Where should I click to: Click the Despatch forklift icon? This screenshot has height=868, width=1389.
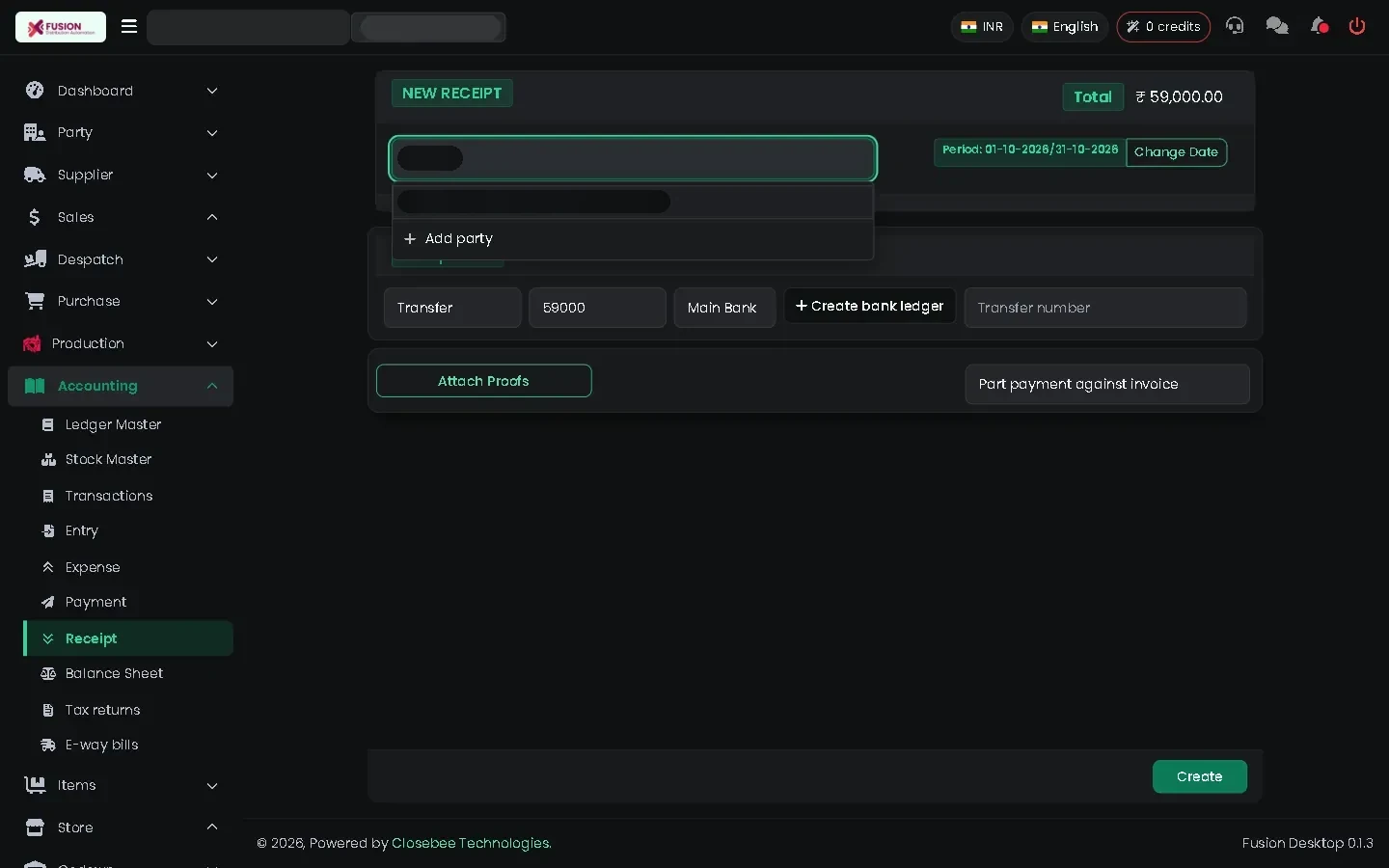coord(35,259)
